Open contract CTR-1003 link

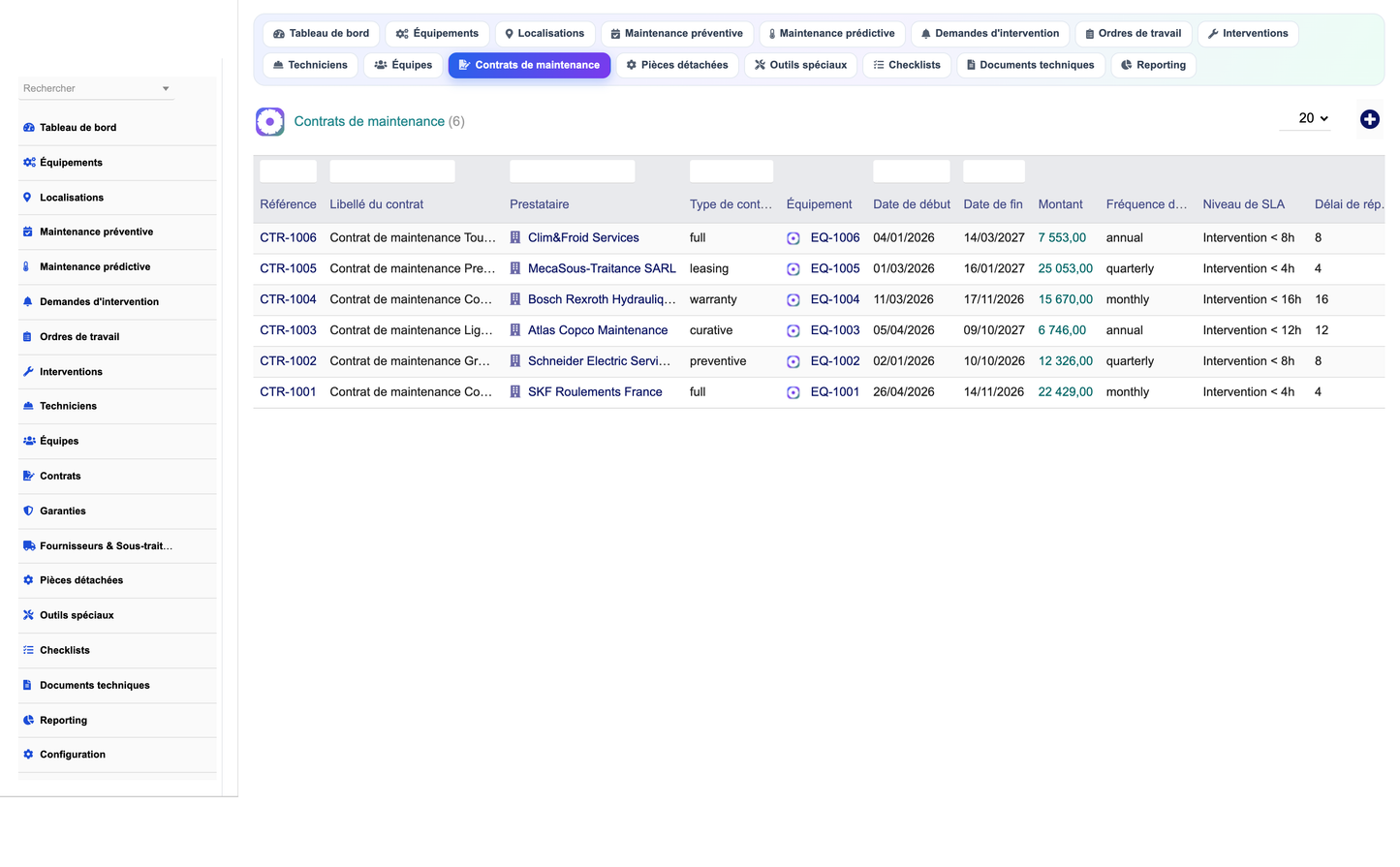288,331
